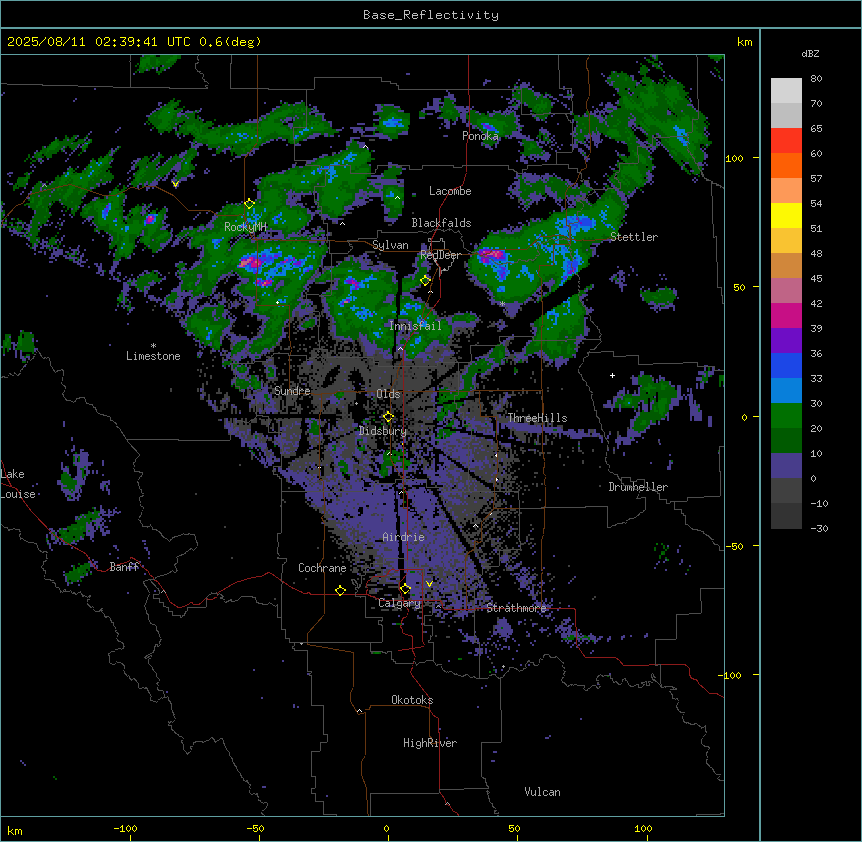Viewport: 862px width, 842px height.
Task: Click the Calgary city label
Action: (x=399, y=603)
